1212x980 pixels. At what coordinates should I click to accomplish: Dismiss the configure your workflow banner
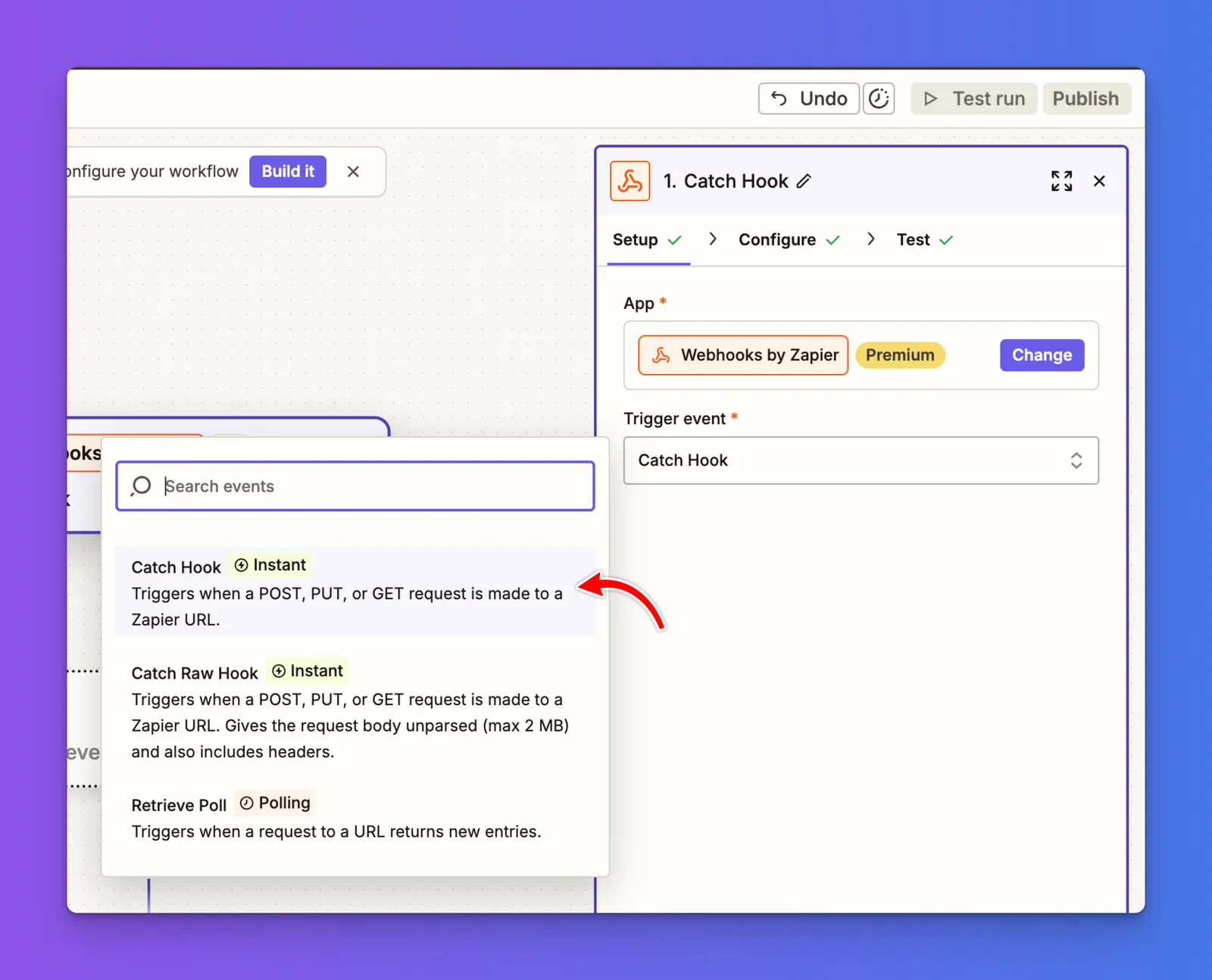tap(353, 172)
